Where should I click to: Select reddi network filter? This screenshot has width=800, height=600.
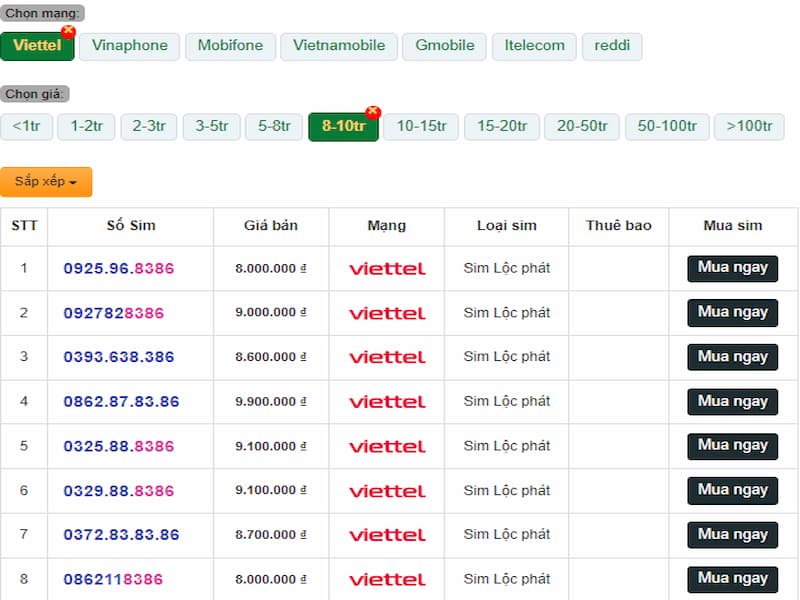[612, 46]
